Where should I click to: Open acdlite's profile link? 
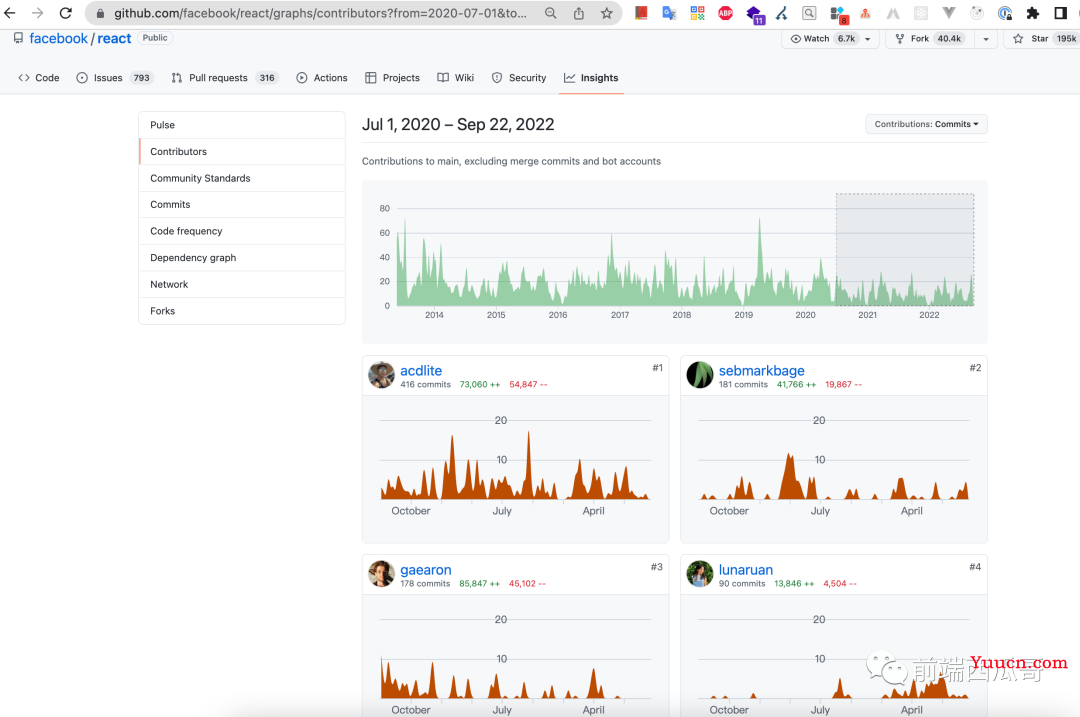point(421,371)
